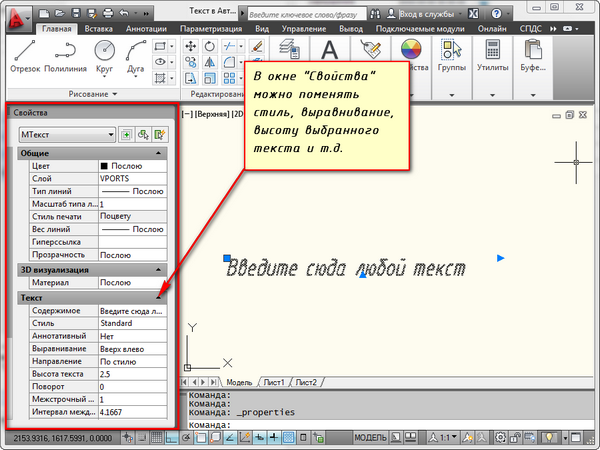Open the МТекст object type dropdown

67,135
